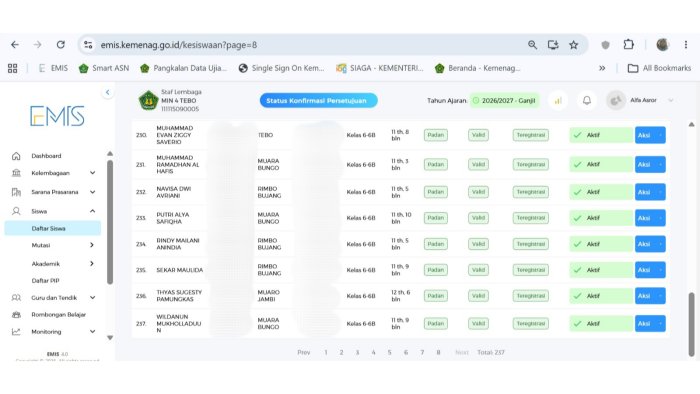700x394 pixels.
Task: Go to pagination page 7
Action: (422, 352)
